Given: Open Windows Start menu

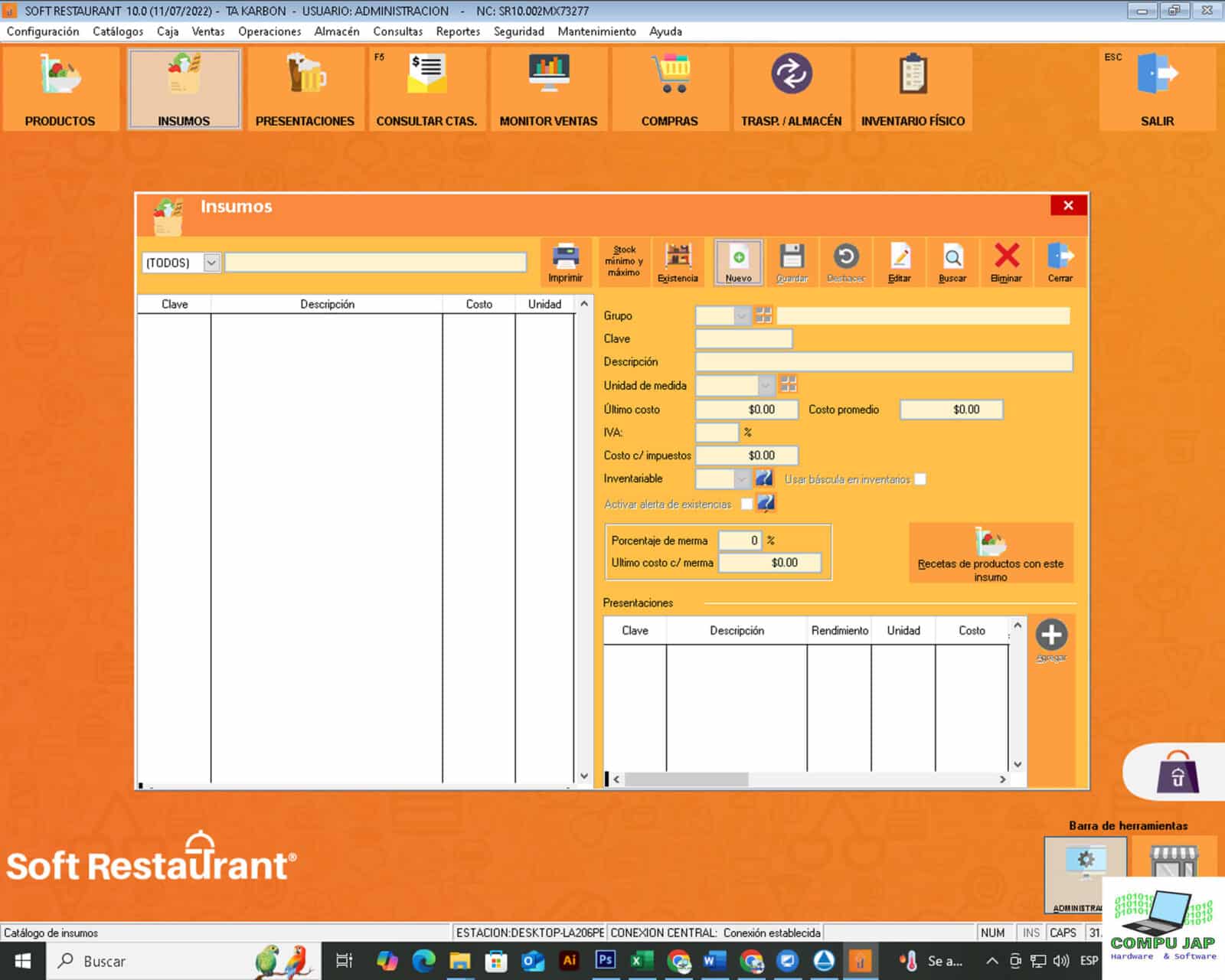Looking at the screenshot, I should coord(23,961).
